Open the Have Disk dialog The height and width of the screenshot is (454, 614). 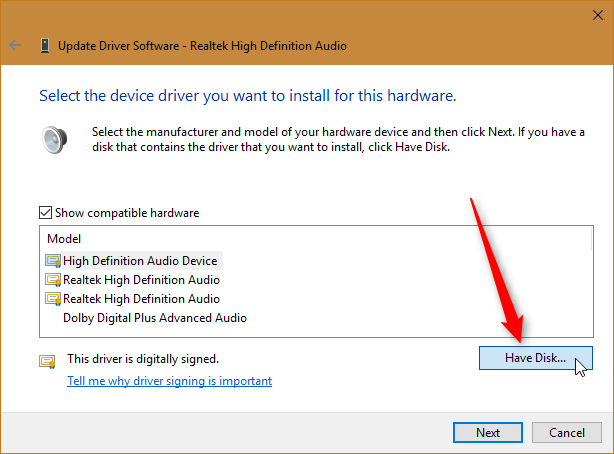pyautogui.click(x=536, y=358)
